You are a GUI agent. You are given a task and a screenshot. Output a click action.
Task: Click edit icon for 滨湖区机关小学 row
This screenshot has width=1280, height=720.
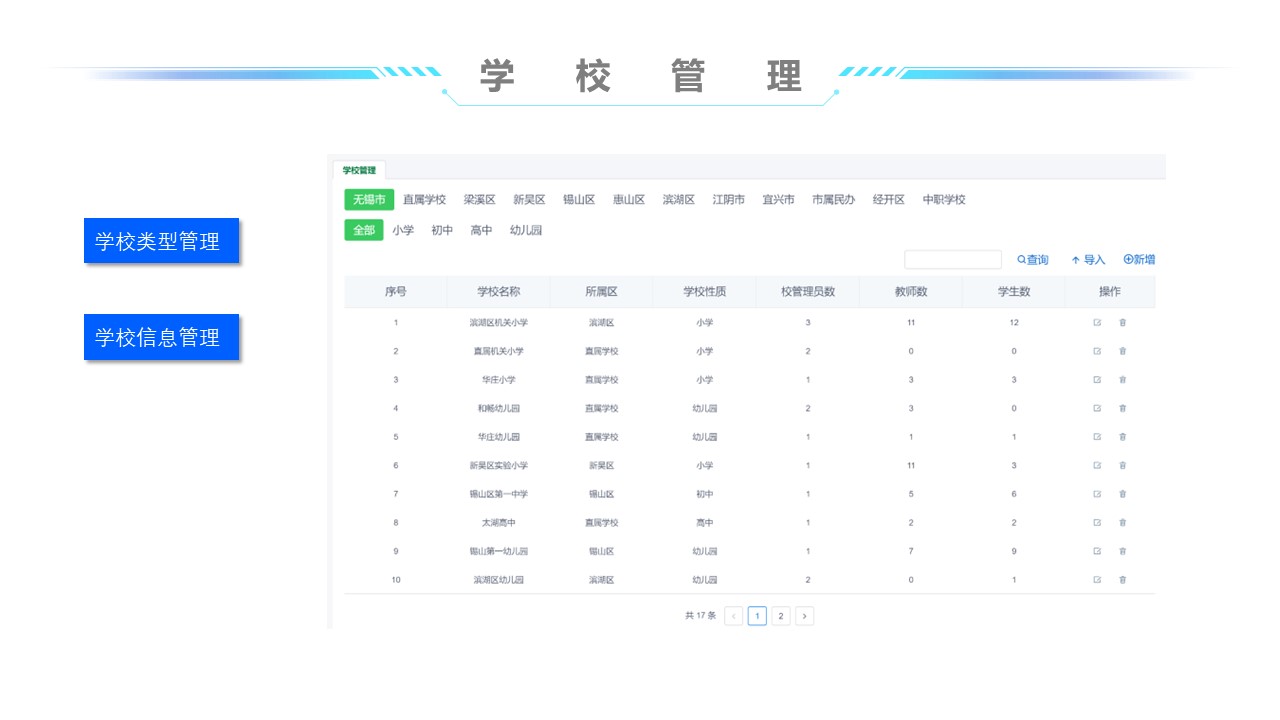(1097, 323)
